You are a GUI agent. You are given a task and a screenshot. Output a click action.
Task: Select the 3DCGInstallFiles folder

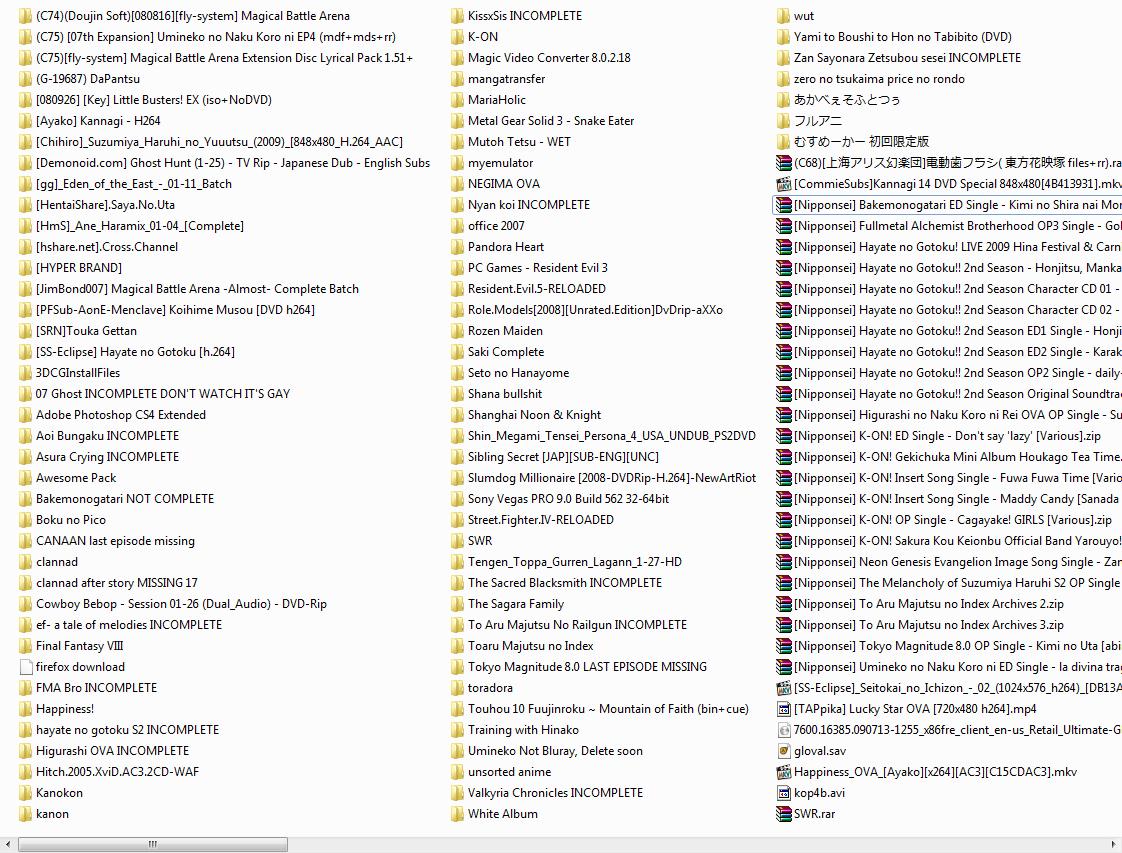tap(78, 373)
